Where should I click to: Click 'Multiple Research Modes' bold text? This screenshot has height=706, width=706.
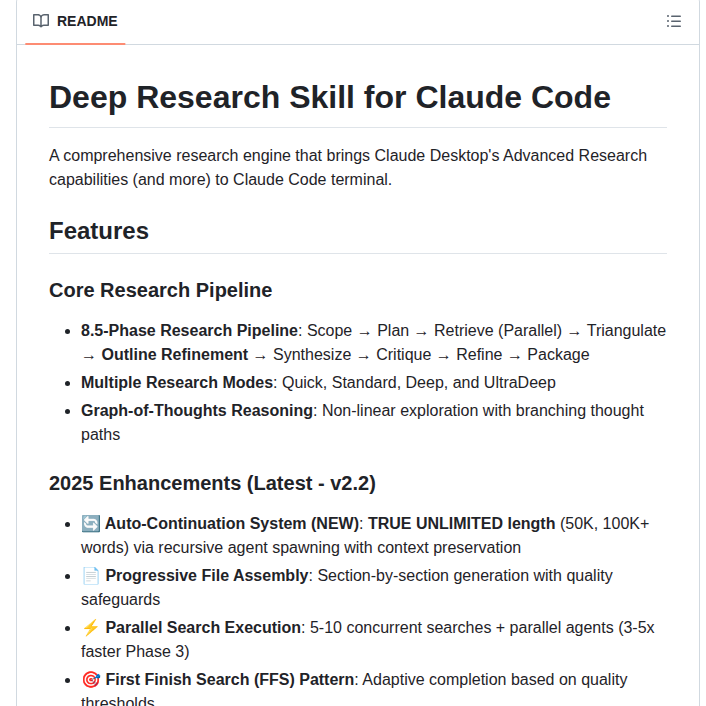point(177,383)
